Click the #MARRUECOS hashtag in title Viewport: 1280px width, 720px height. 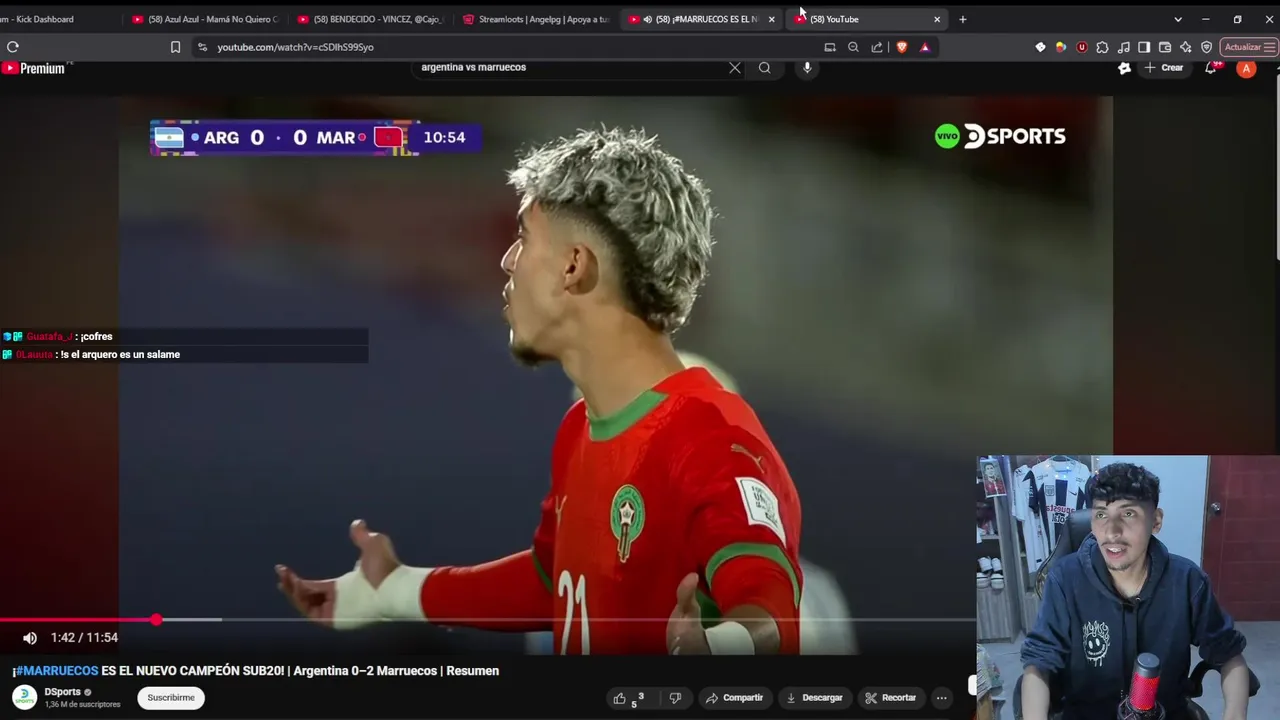(56, 671)
